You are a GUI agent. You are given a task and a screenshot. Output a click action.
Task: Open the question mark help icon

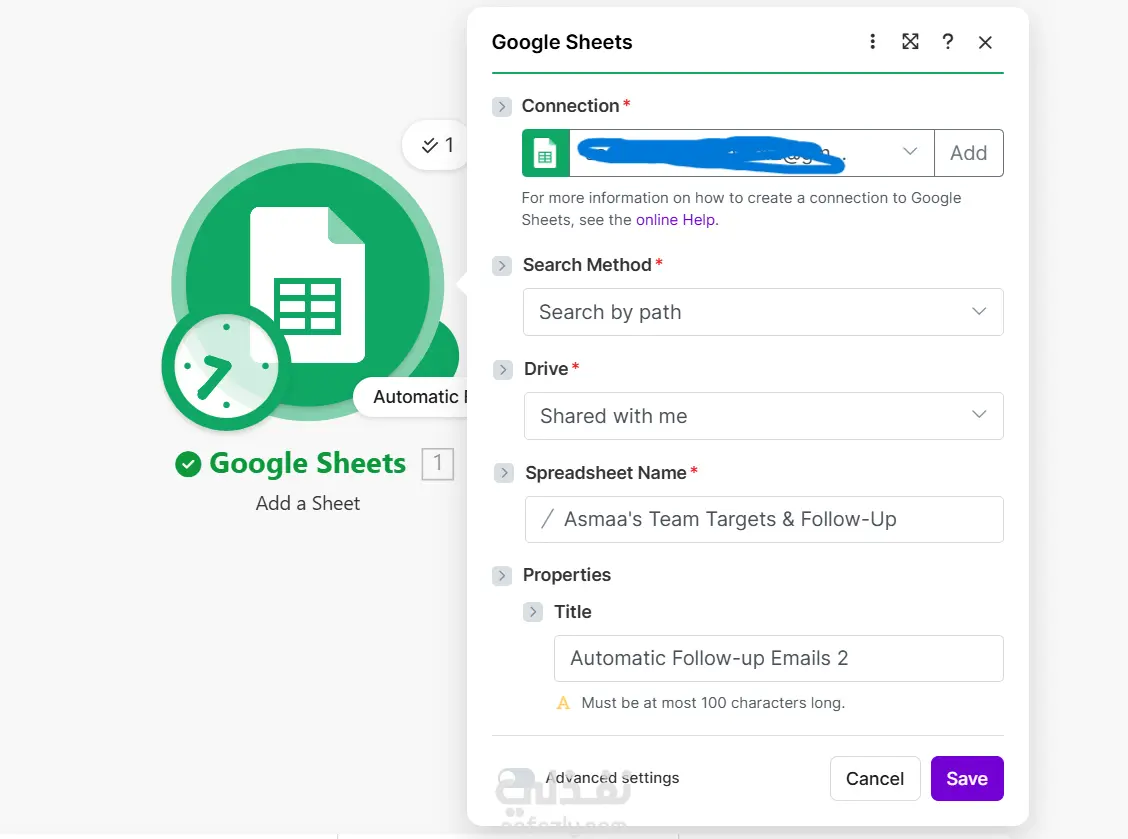point(947,42)
